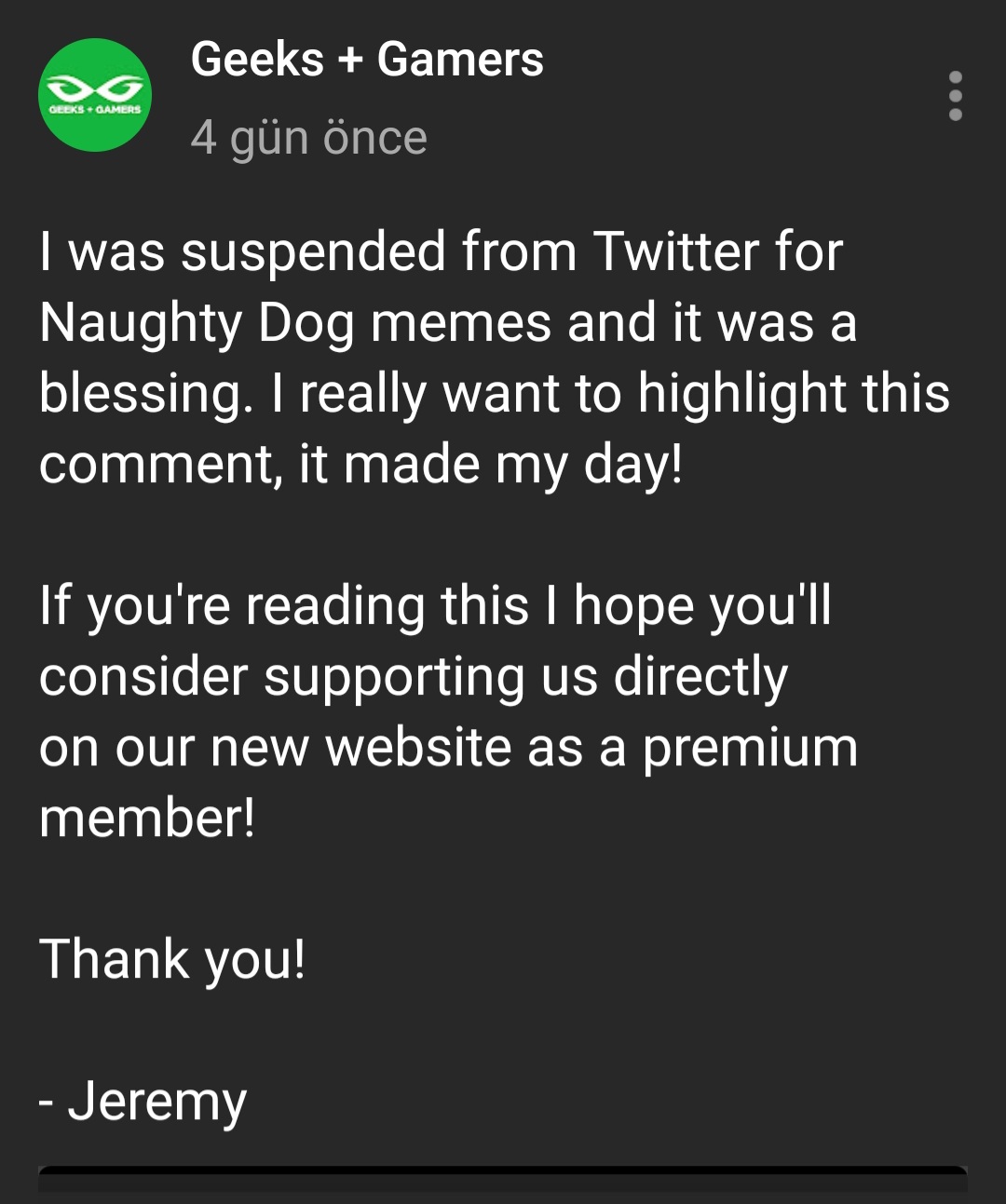Viewport: 1006px width, 1204px height.
Task: Tap the line starting "I was suspended"
Action: click(441, 252)
